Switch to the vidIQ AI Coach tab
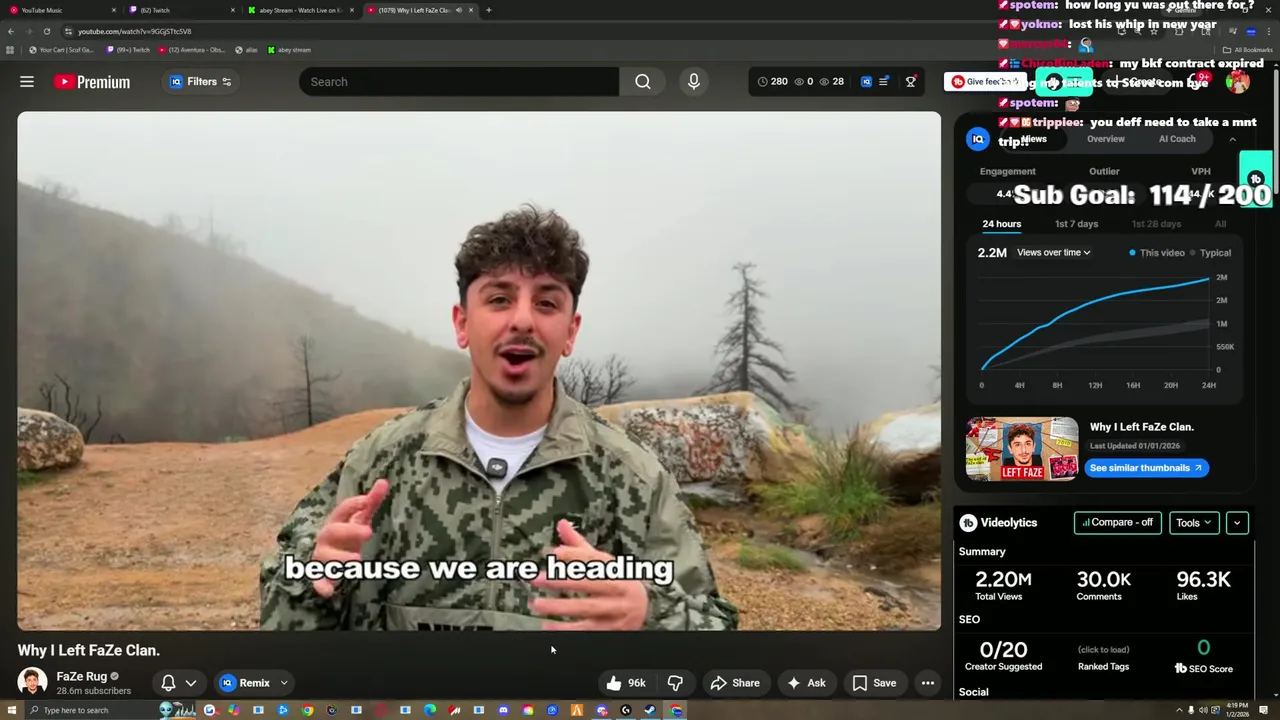 click(x=1177, y=139)
